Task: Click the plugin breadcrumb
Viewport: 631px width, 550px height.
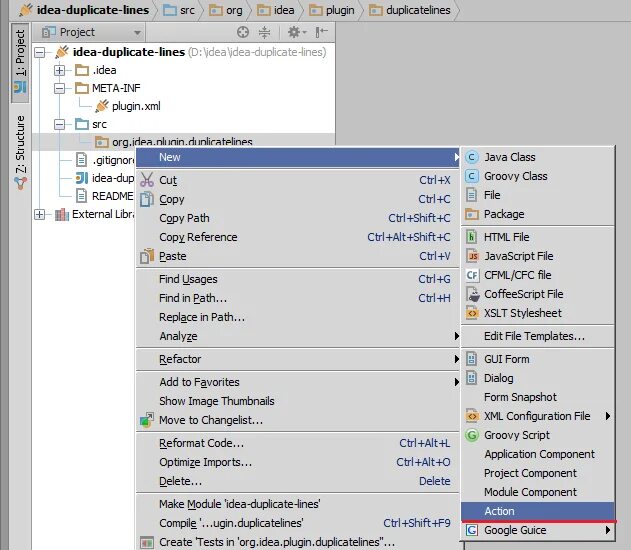Action: pos(332,10)
